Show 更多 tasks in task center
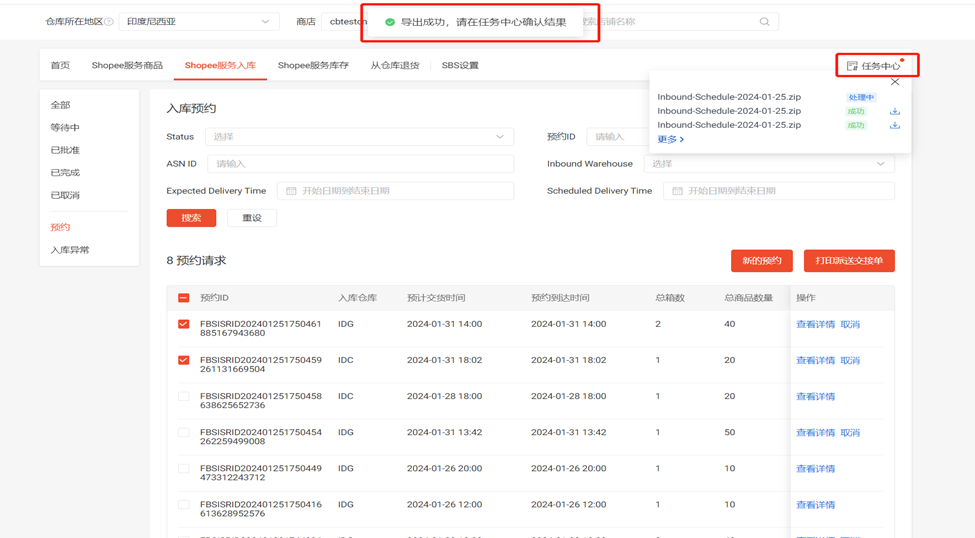Image resolution: width=975 pixels, height=538 pixels. pyautogui.click(x=670, y=139)
